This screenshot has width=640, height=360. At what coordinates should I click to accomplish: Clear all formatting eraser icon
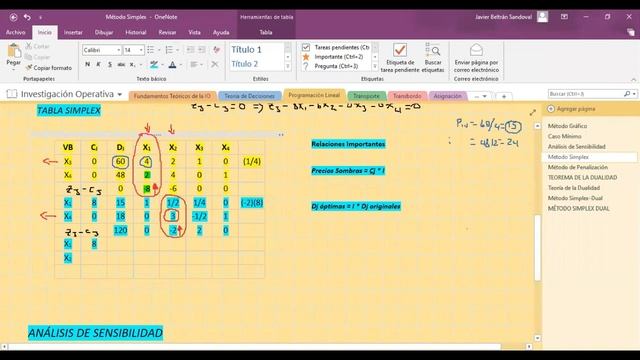click(216, 50)
